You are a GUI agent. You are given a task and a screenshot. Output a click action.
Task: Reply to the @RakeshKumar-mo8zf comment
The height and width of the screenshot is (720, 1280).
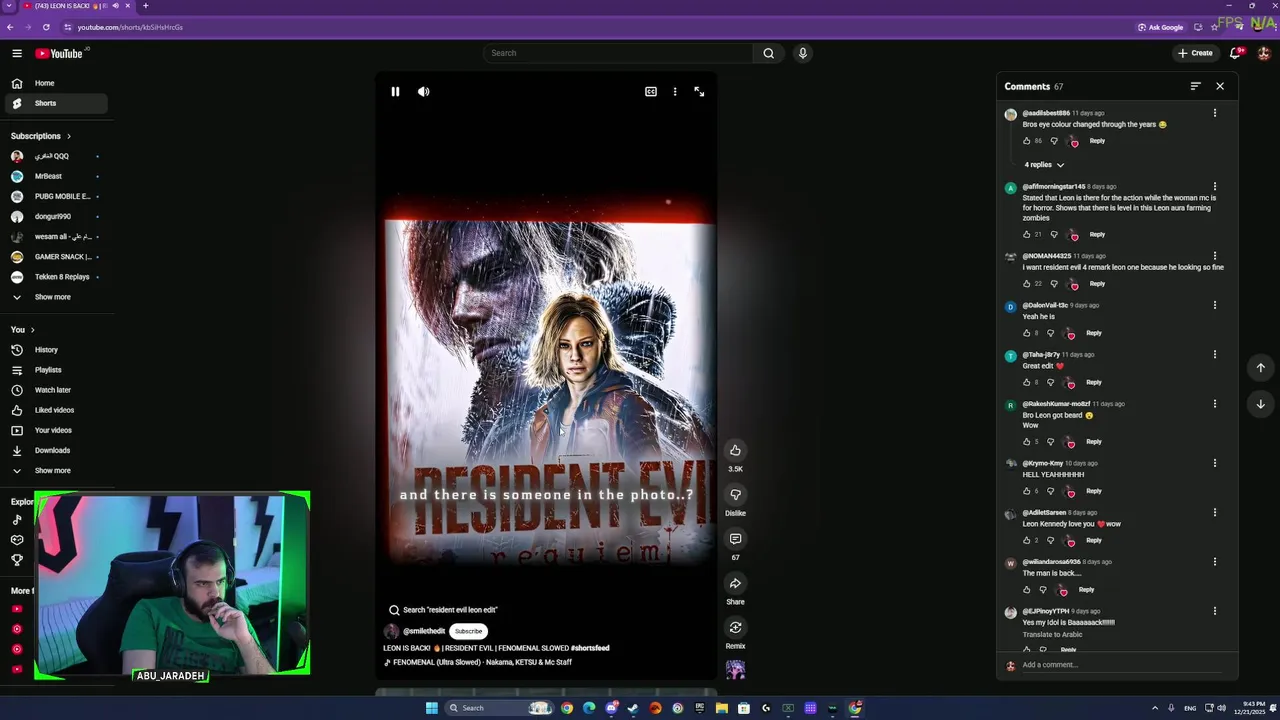pos(1094,442)
